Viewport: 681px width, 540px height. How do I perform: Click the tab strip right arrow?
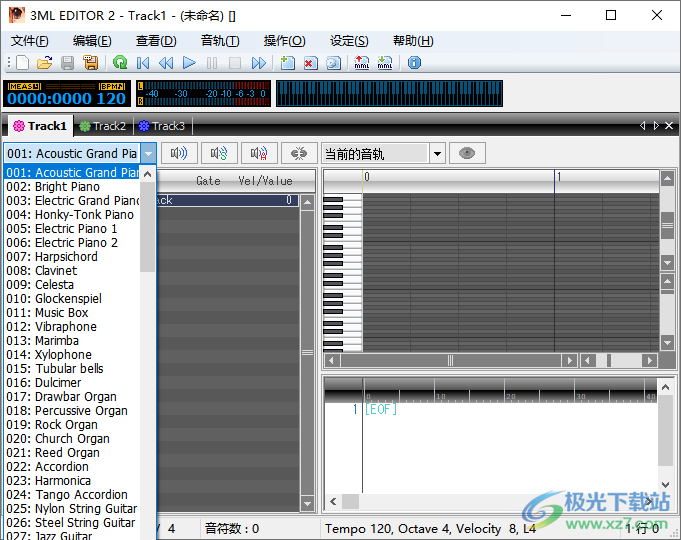pos(656,126)
